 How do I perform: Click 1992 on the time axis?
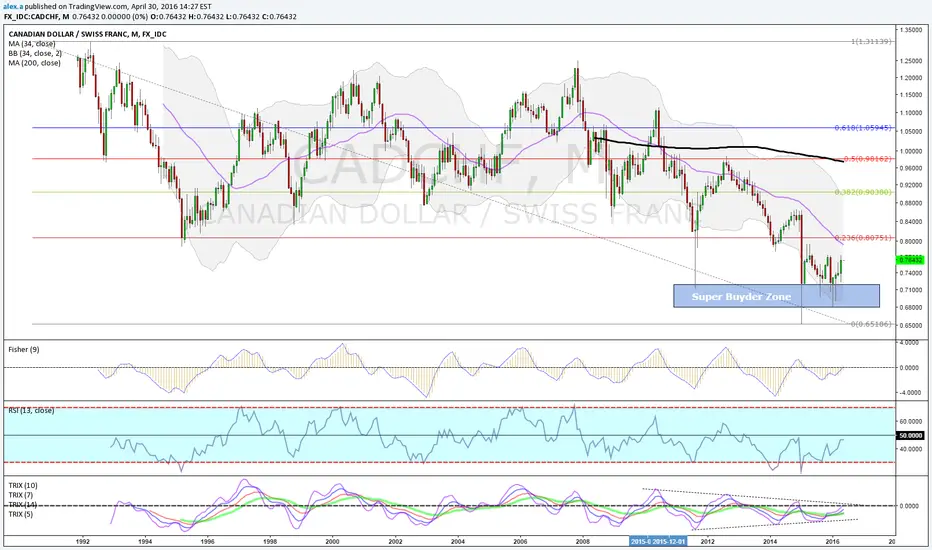(x=83, y=541)
